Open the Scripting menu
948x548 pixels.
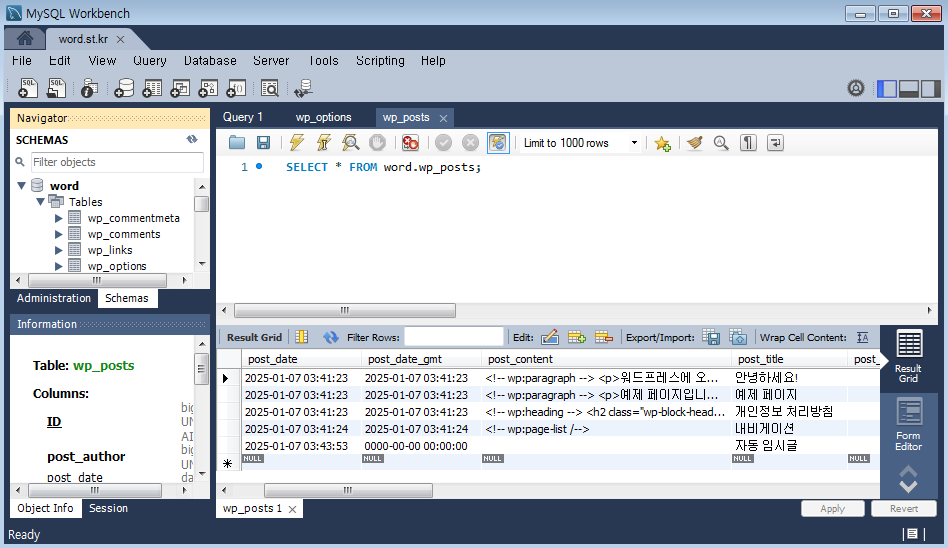coord(380,60)
